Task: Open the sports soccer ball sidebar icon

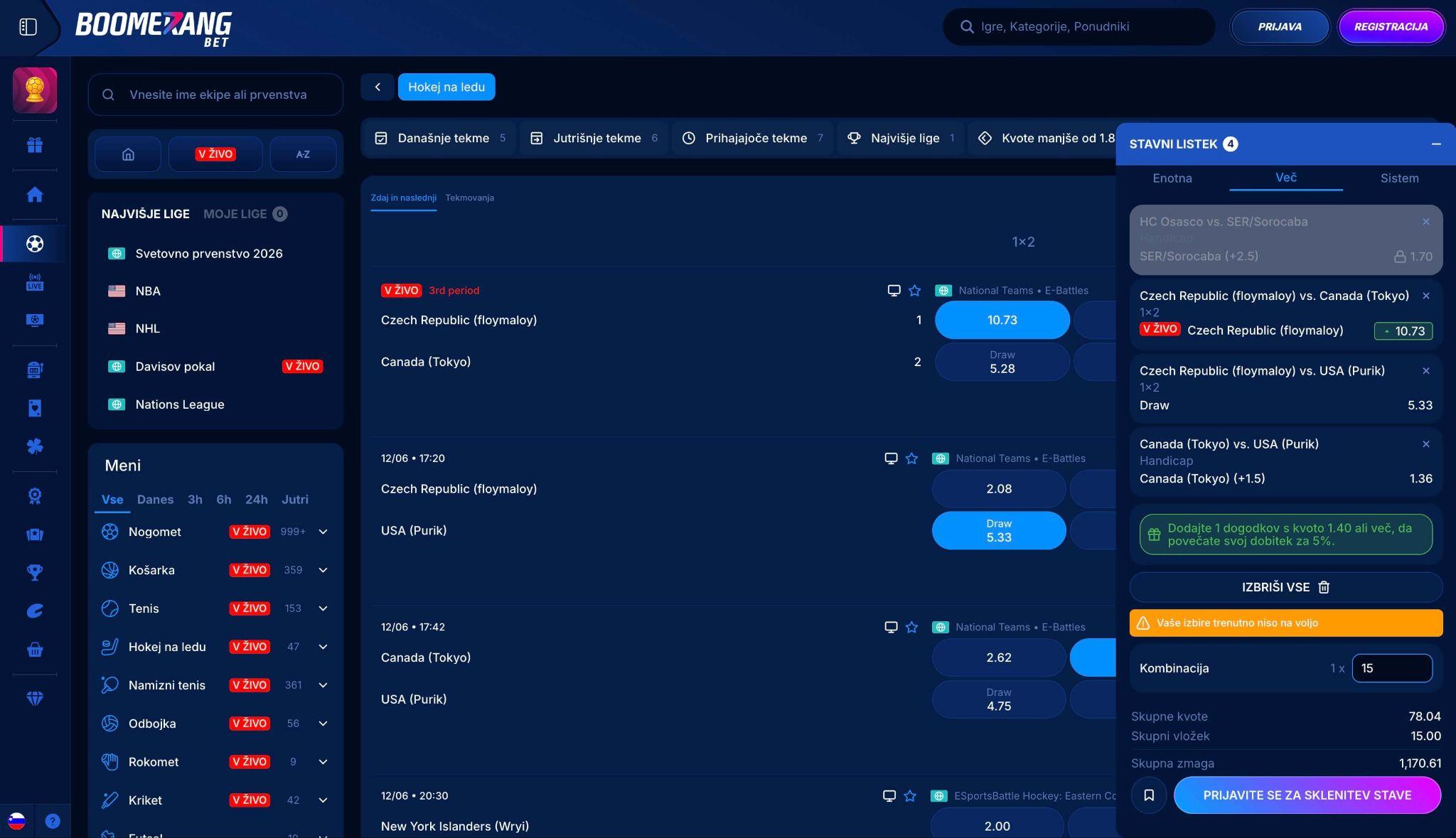Action: 35,244
